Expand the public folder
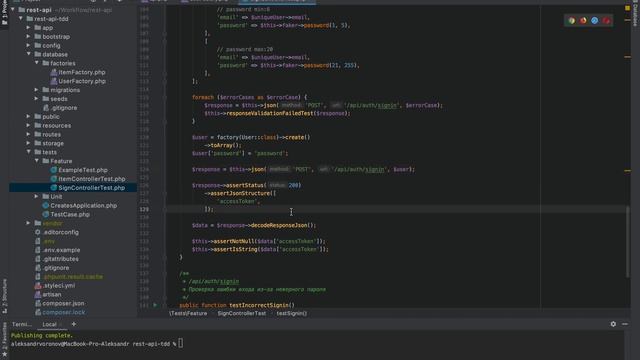The image size is (640, 360). 29,116
